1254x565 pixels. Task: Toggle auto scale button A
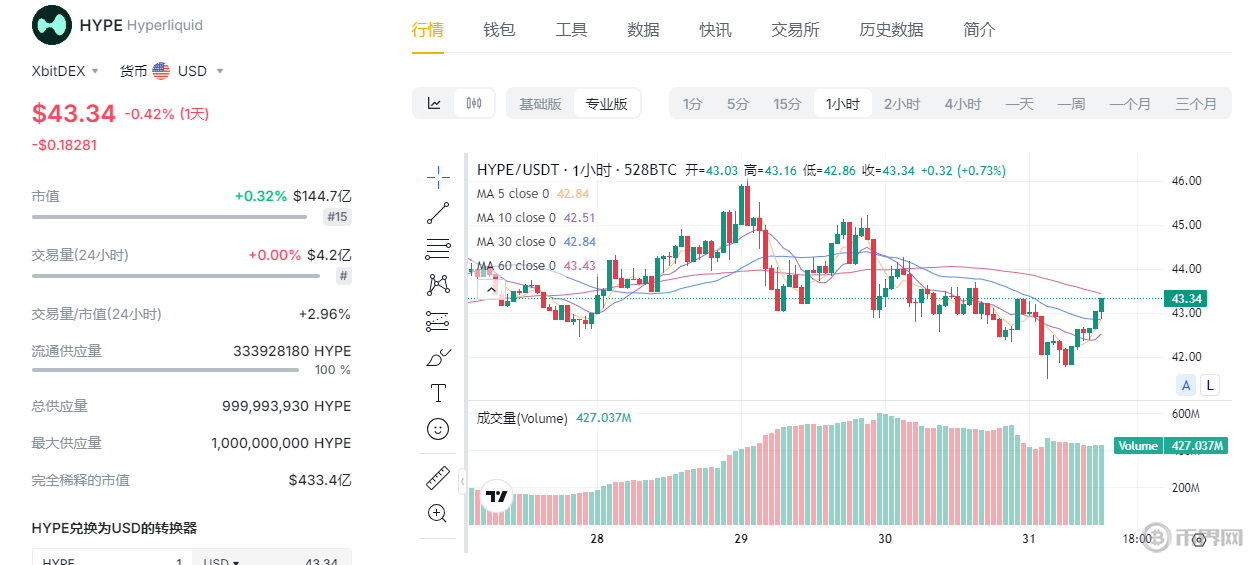(x=1187, y=385)
